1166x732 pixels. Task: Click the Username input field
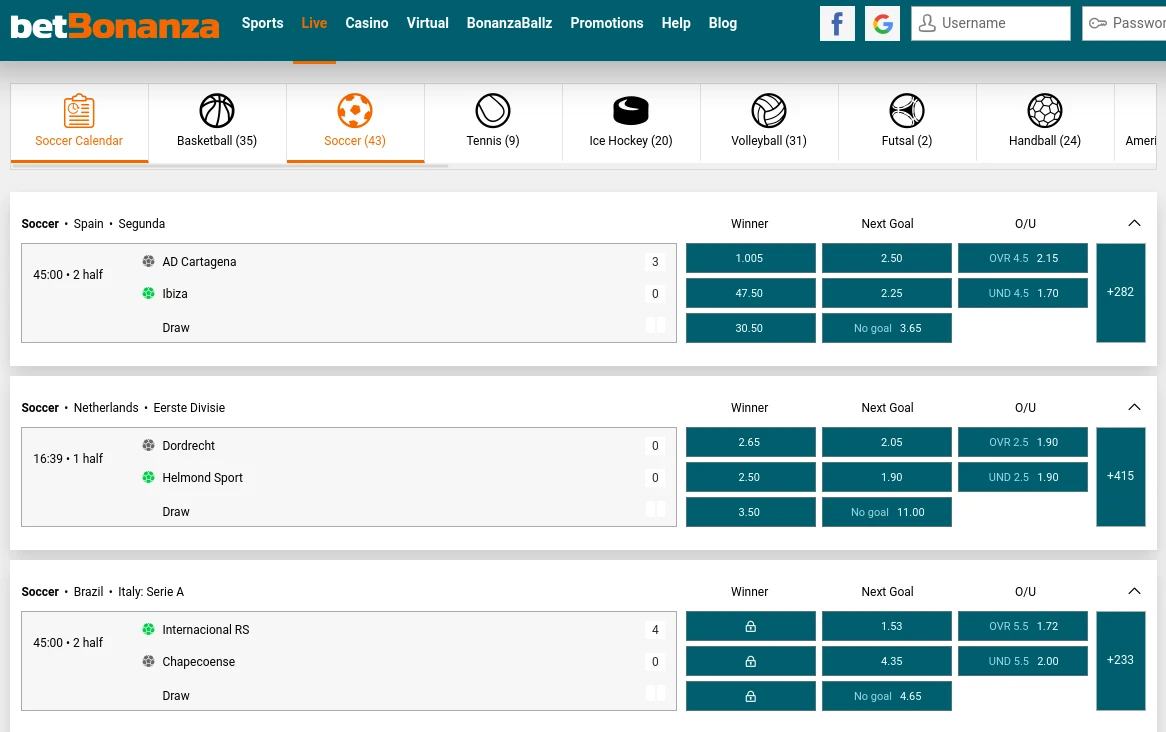coord(1000,23)
